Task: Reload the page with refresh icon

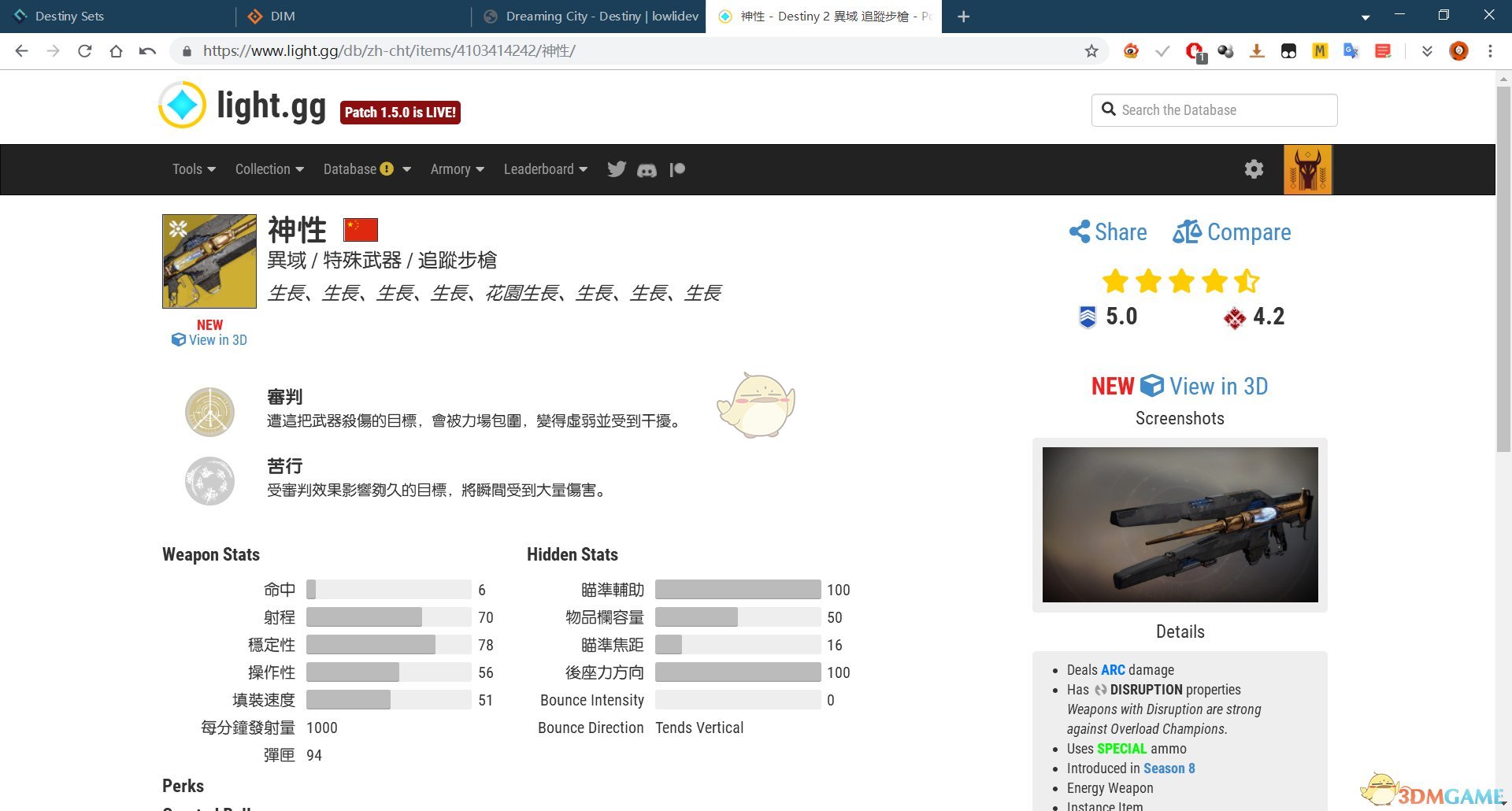Action: coord(85,51)
